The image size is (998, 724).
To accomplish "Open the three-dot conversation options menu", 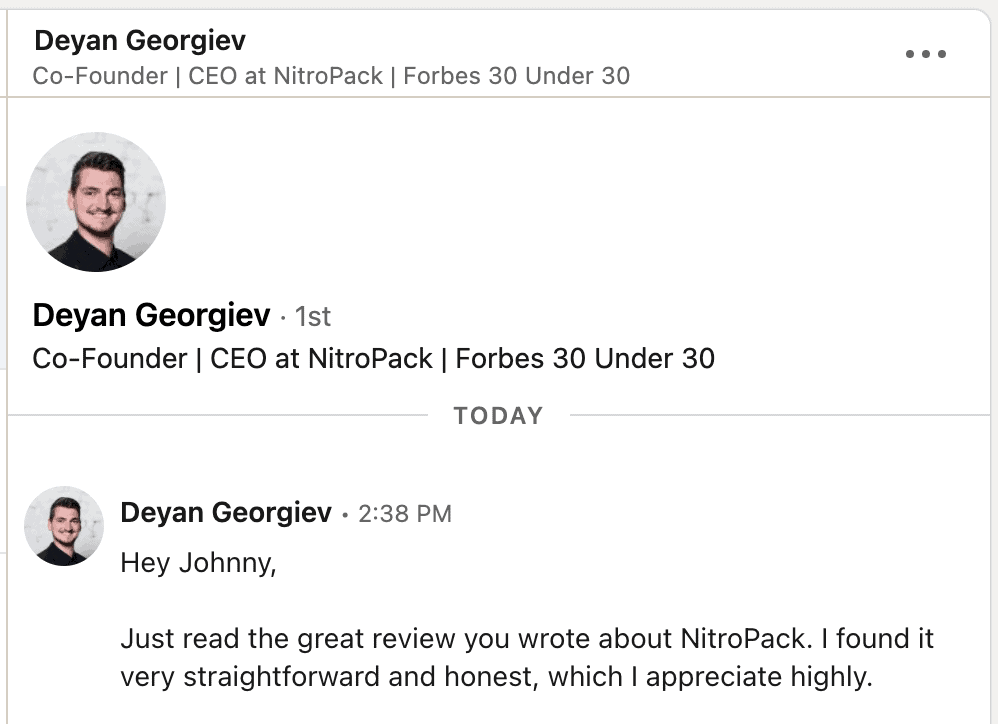I will click(x=925, y=54).
